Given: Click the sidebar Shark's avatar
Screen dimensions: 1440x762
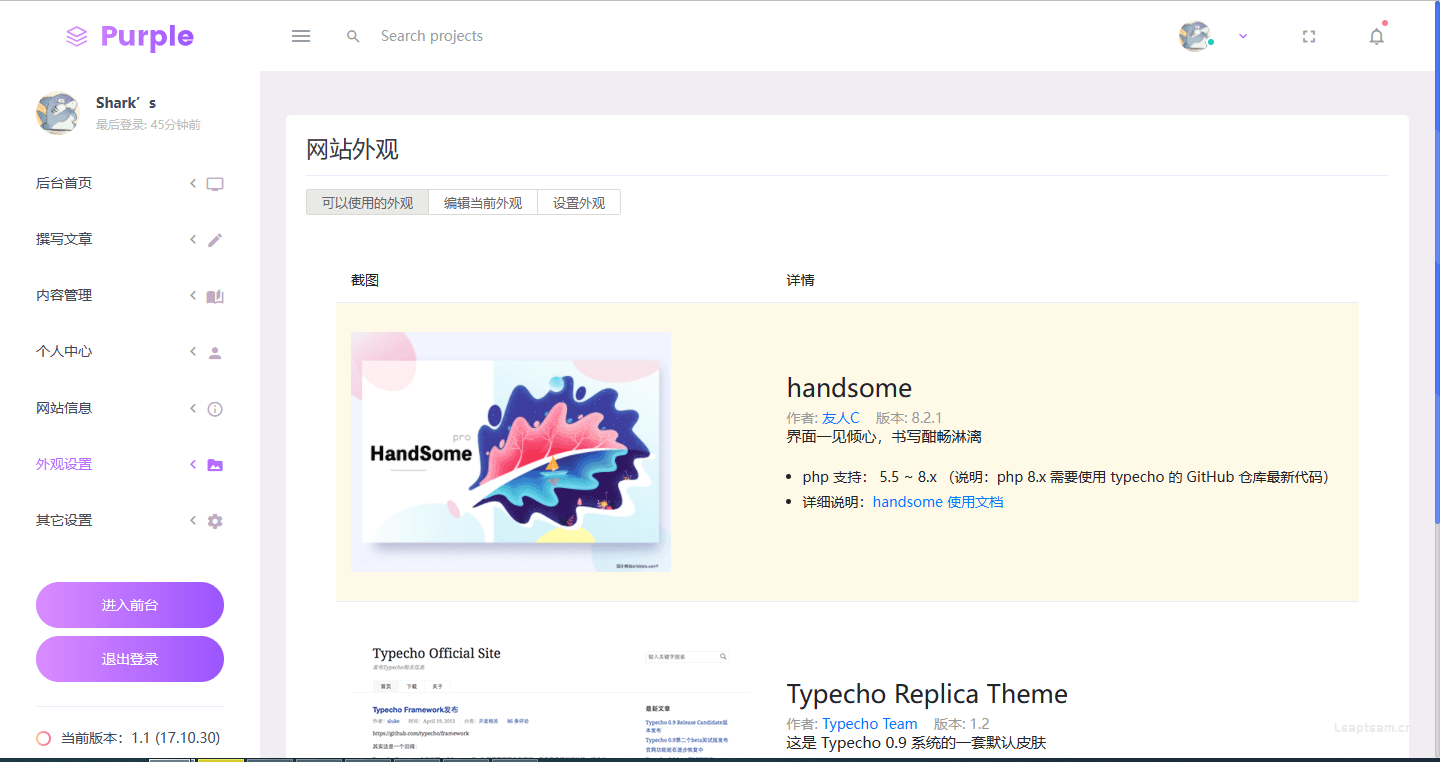Looking at the screenshot, I should [x=58, y=113].
